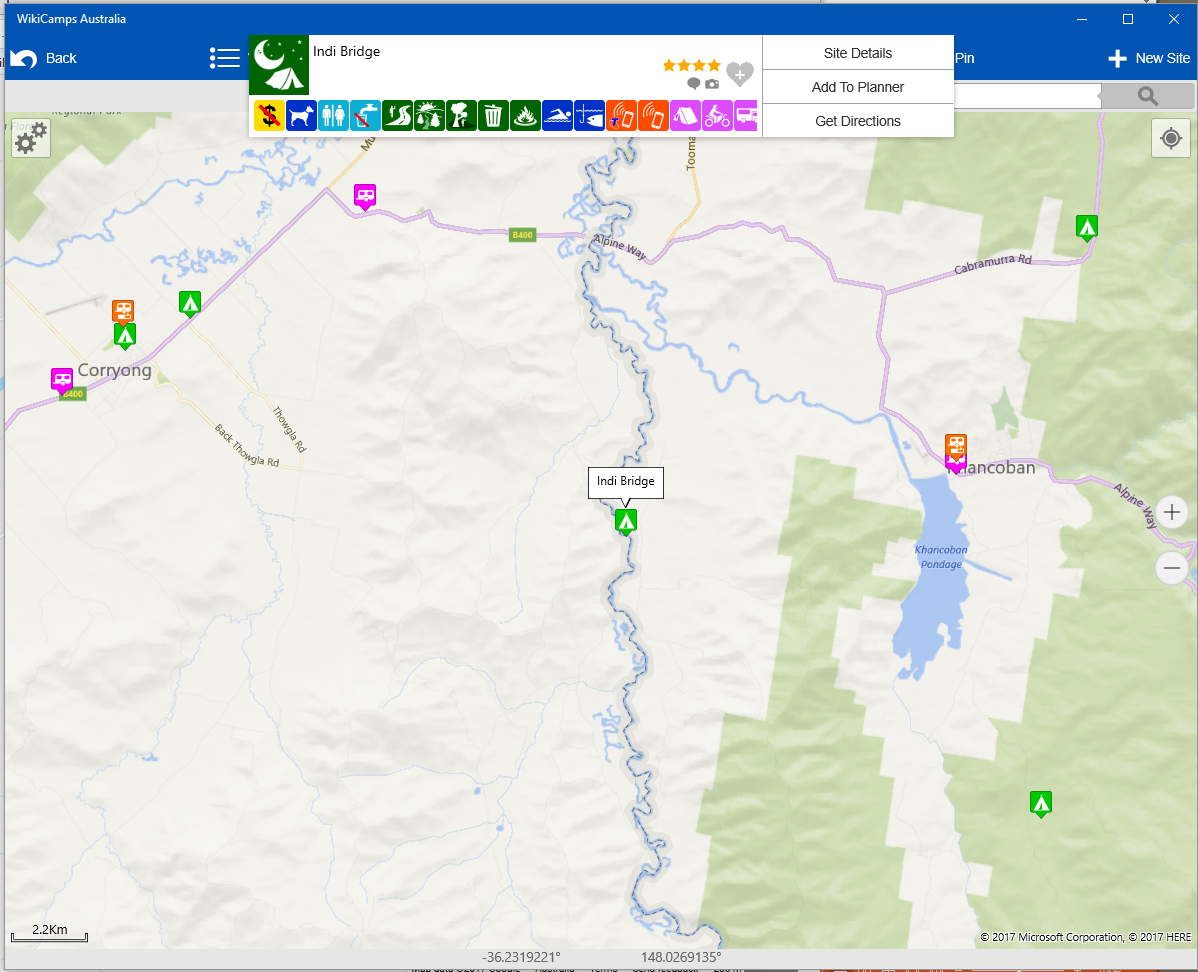
Task: Select the campfire allowed icon
Action: click(525, 115)
